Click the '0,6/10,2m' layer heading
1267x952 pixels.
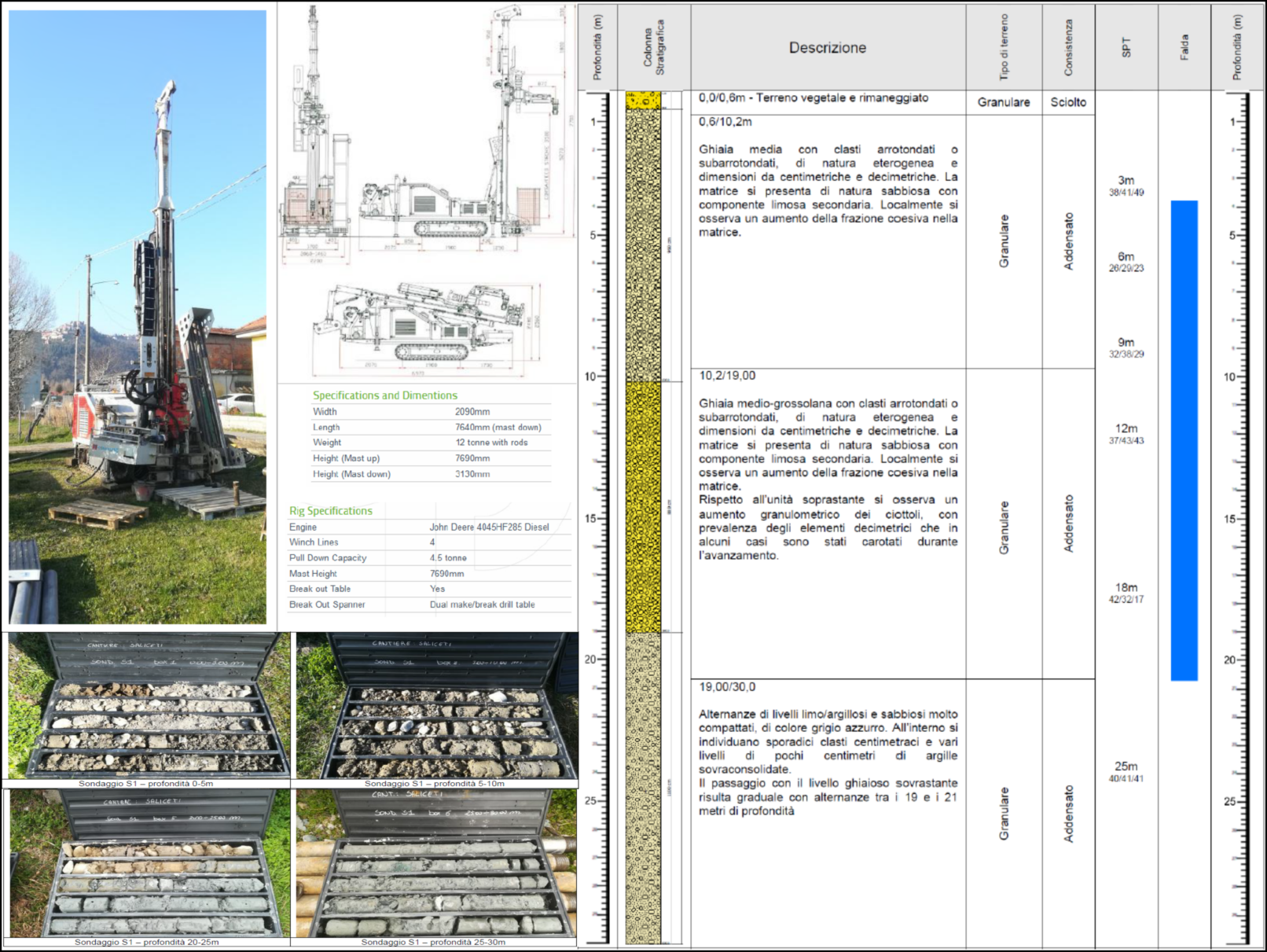pyautogui.click(x=725, y=122)
